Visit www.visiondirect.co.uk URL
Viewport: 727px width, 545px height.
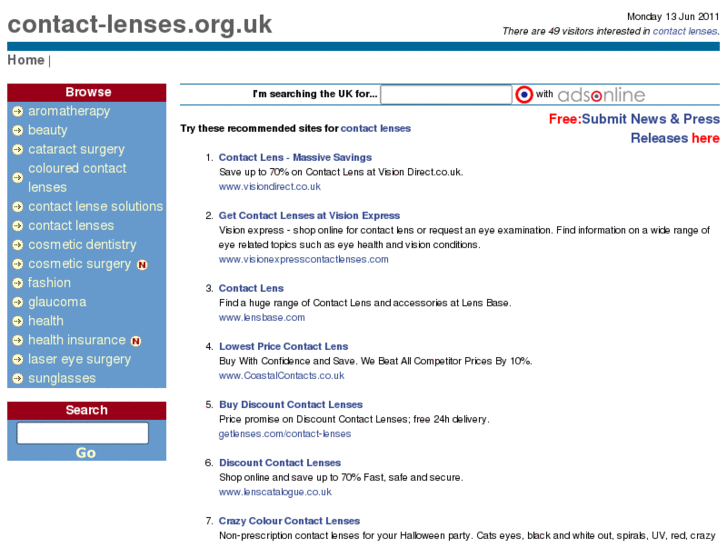(270, 186)
